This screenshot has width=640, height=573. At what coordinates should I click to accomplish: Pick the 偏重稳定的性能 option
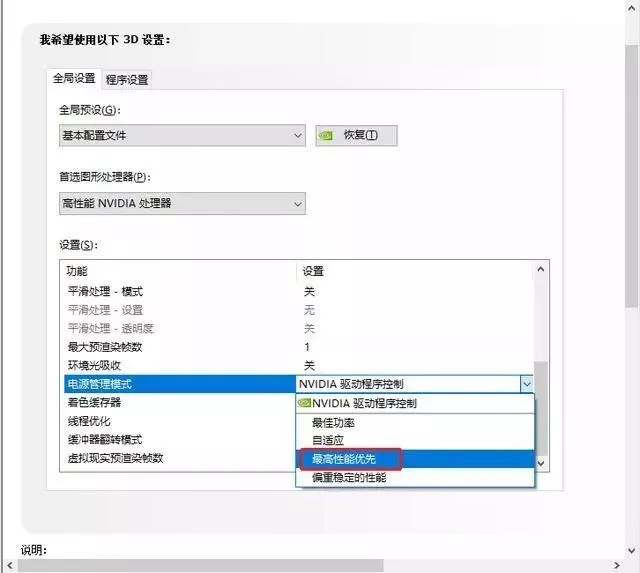point(349,477)
